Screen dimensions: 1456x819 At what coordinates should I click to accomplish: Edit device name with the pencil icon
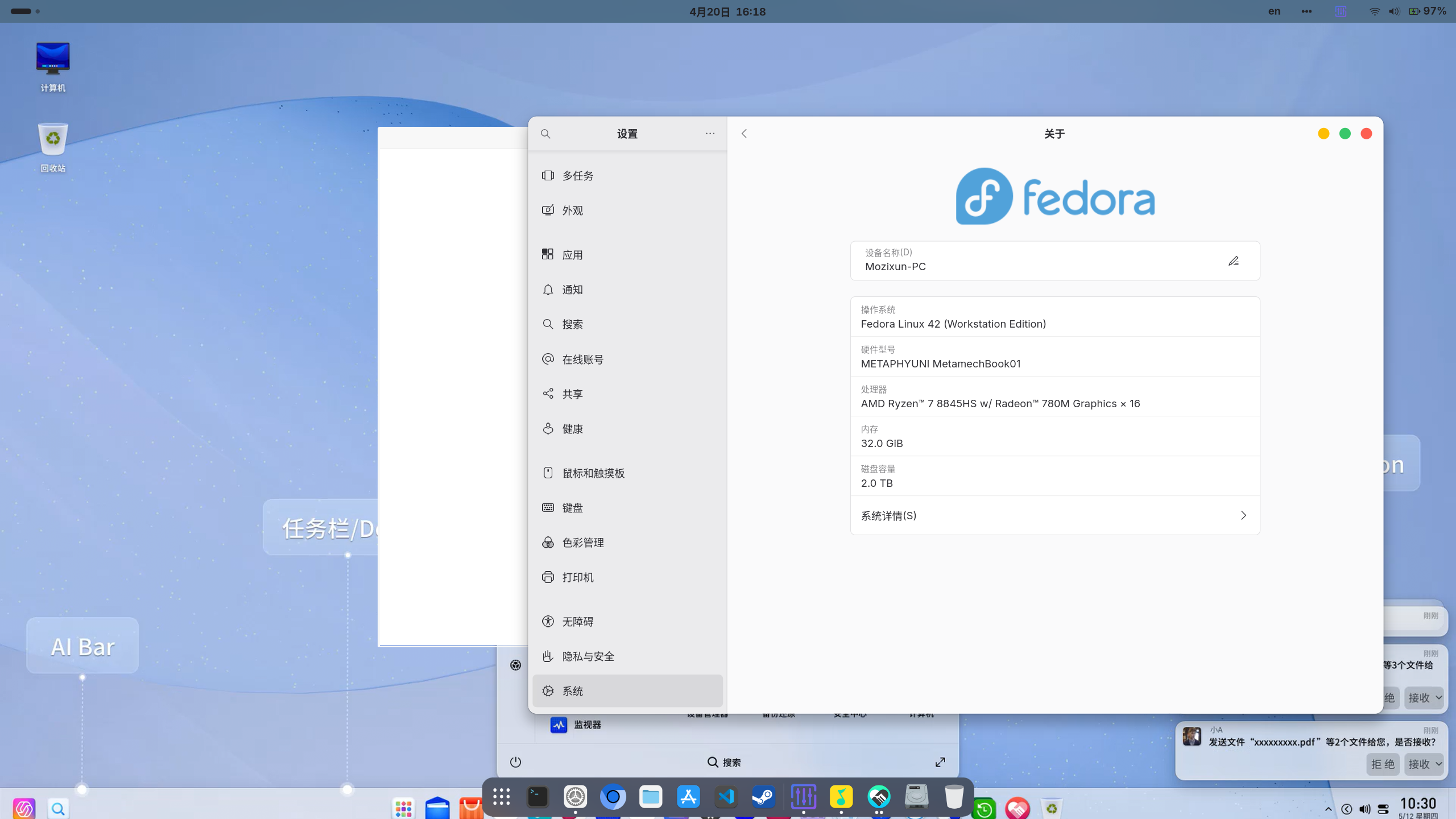(1233, 261)
